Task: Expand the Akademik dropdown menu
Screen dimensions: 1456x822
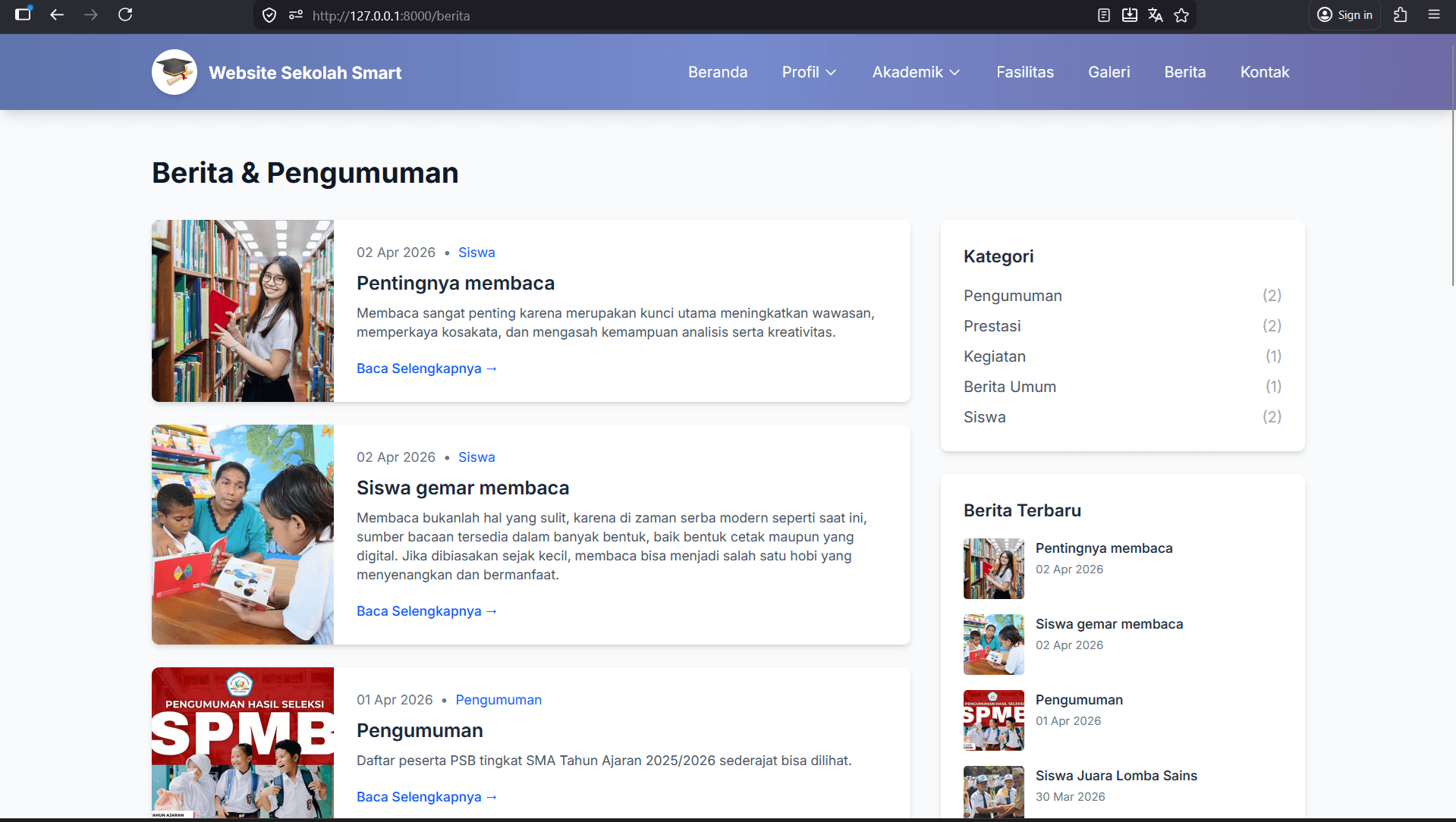Action: tap(917, 72)
